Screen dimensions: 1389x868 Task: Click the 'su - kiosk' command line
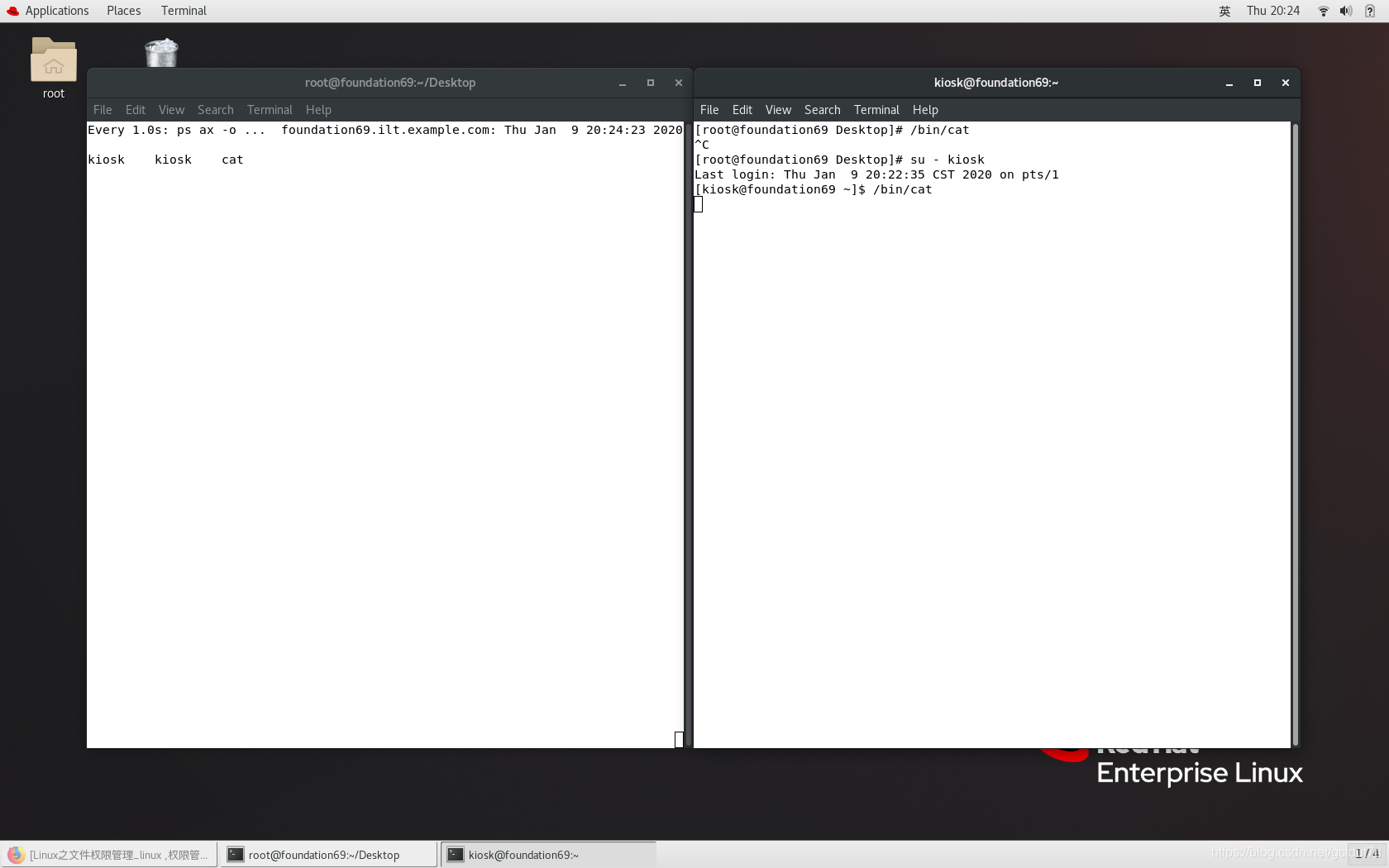[x=947, y=160]
